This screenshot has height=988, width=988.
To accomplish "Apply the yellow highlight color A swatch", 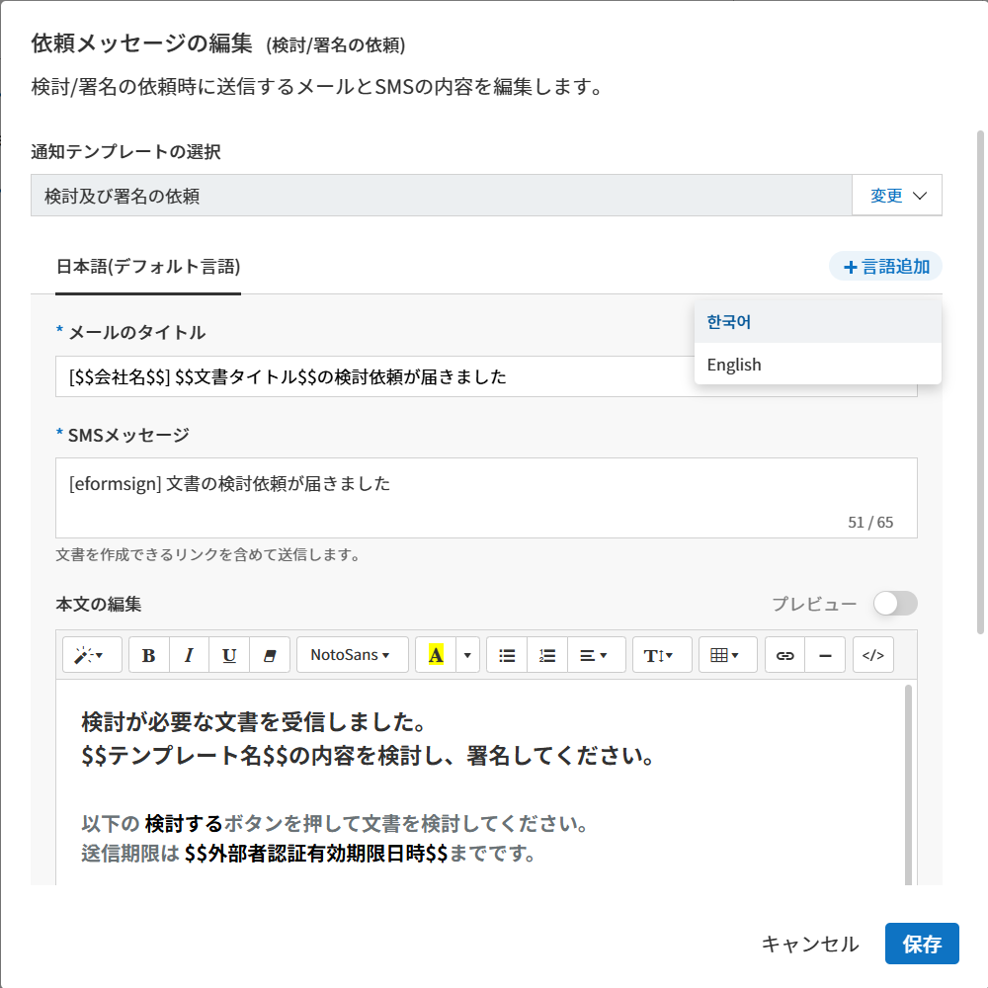I will click(x=435, y=655).
